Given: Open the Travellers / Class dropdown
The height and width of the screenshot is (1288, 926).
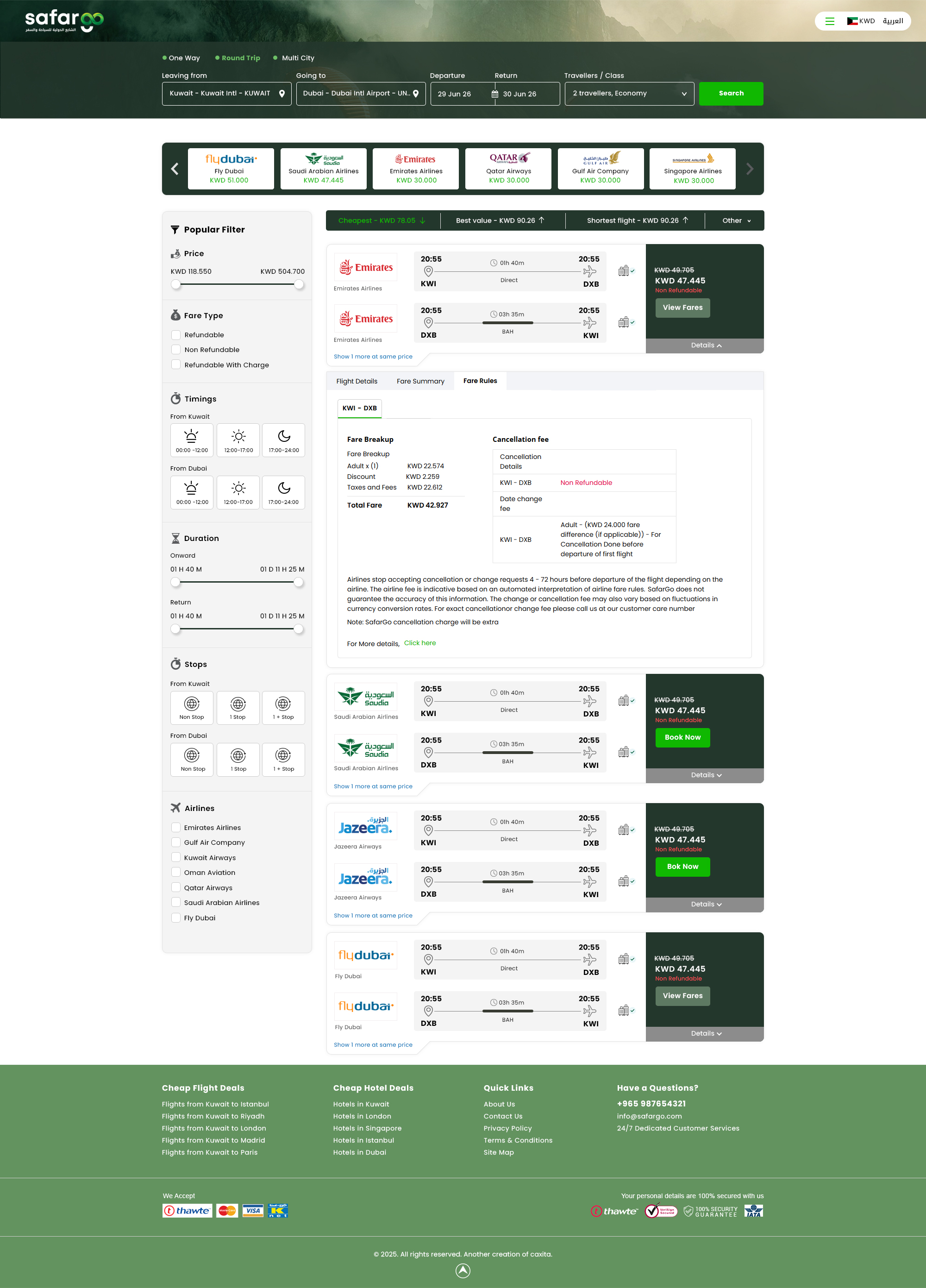Looking at the screenshot, I should click(629, 94).
